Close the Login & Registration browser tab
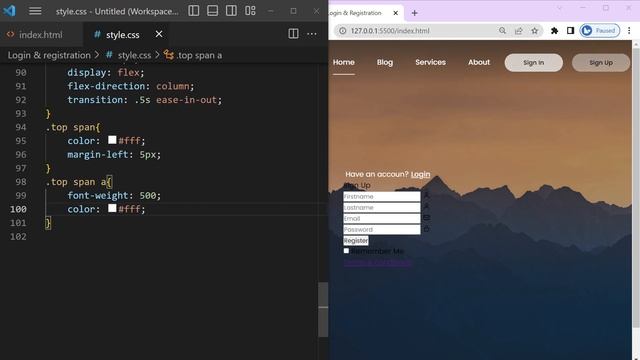640x360 pixels. pos(396,13)
